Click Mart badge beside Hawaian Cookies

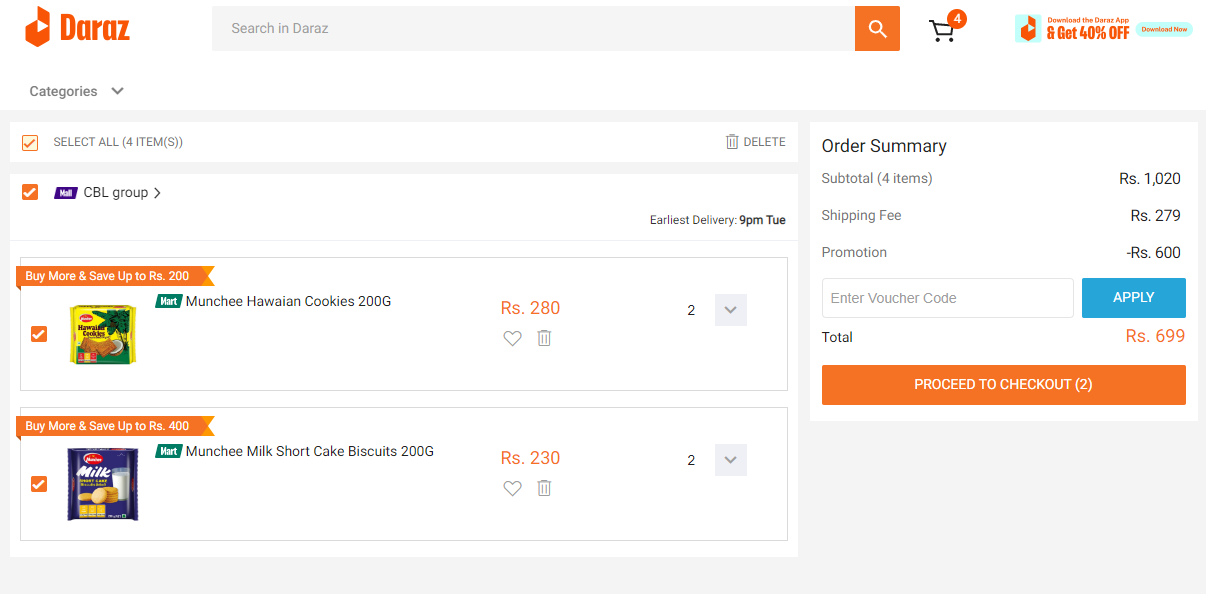coord(169,301)
